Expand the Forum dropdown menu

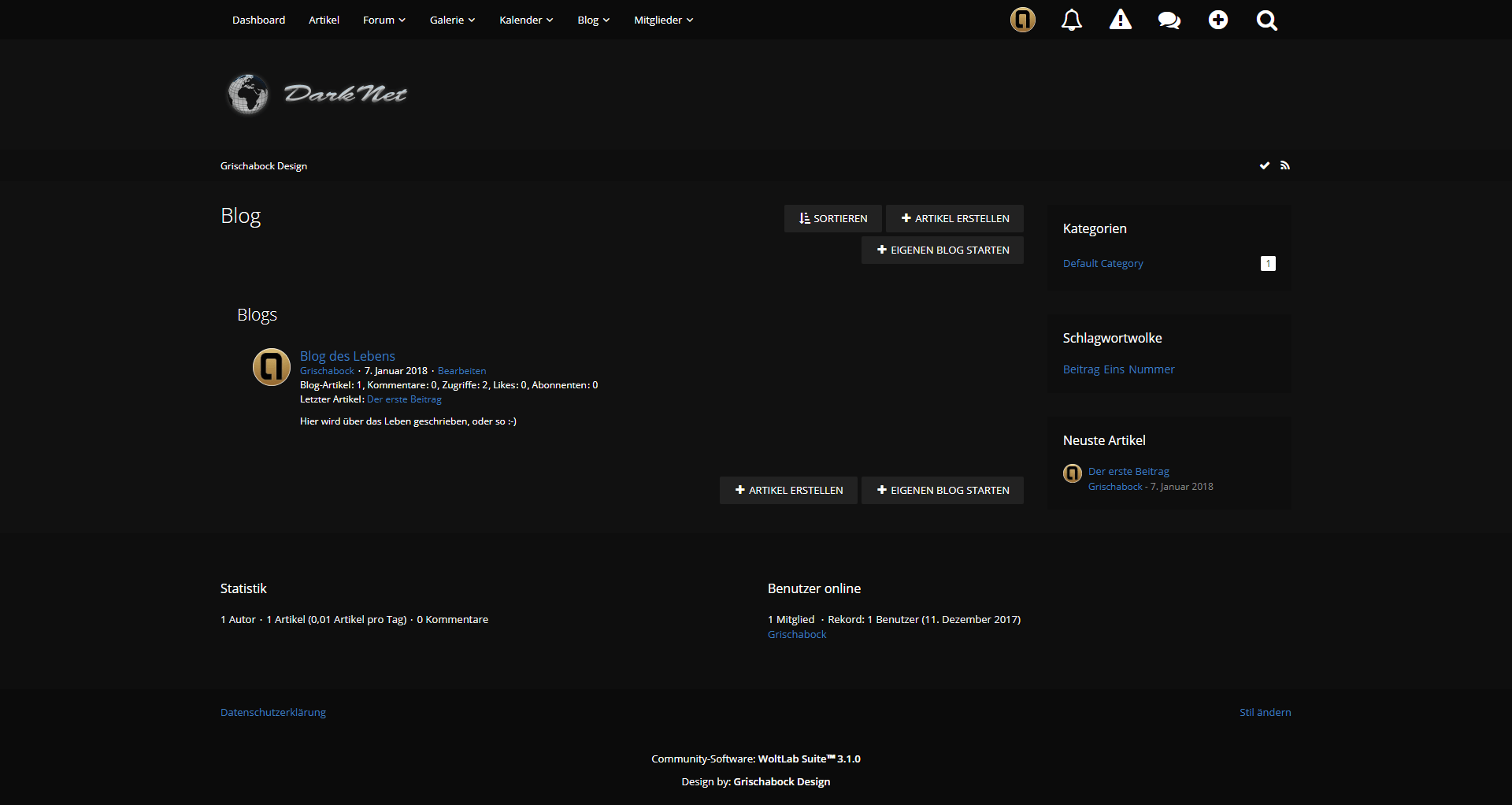pyautogui.click(x=384, y=20)
